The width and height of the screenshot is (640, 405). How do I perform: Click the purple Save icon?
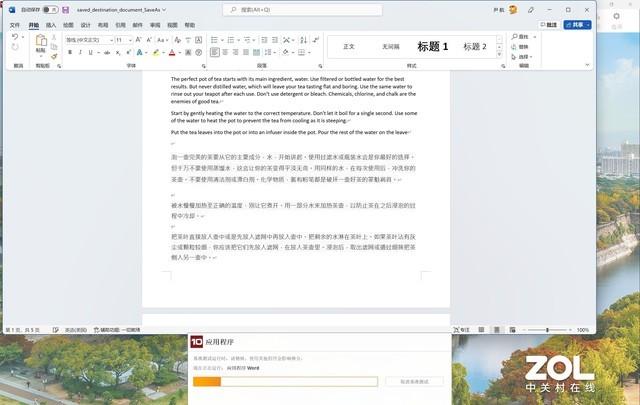tap(66, 10)
